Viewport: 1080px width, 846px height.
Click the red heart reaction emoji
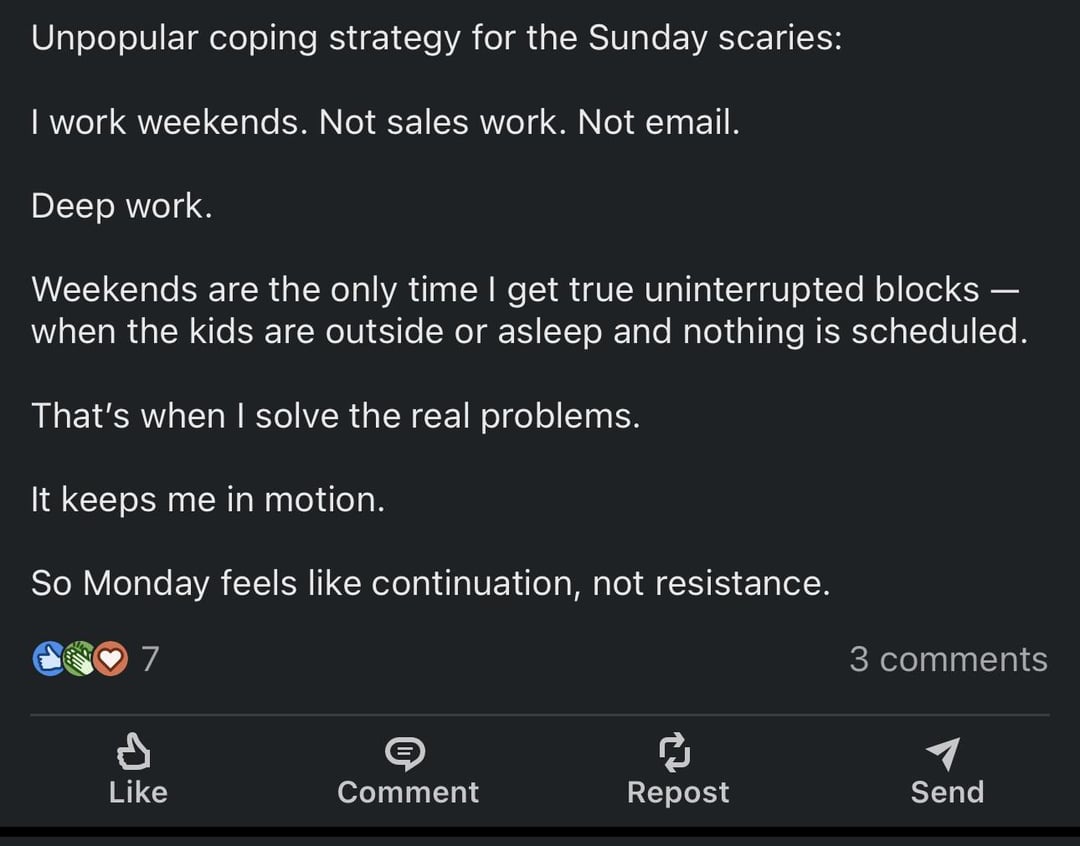coord(110,659)
